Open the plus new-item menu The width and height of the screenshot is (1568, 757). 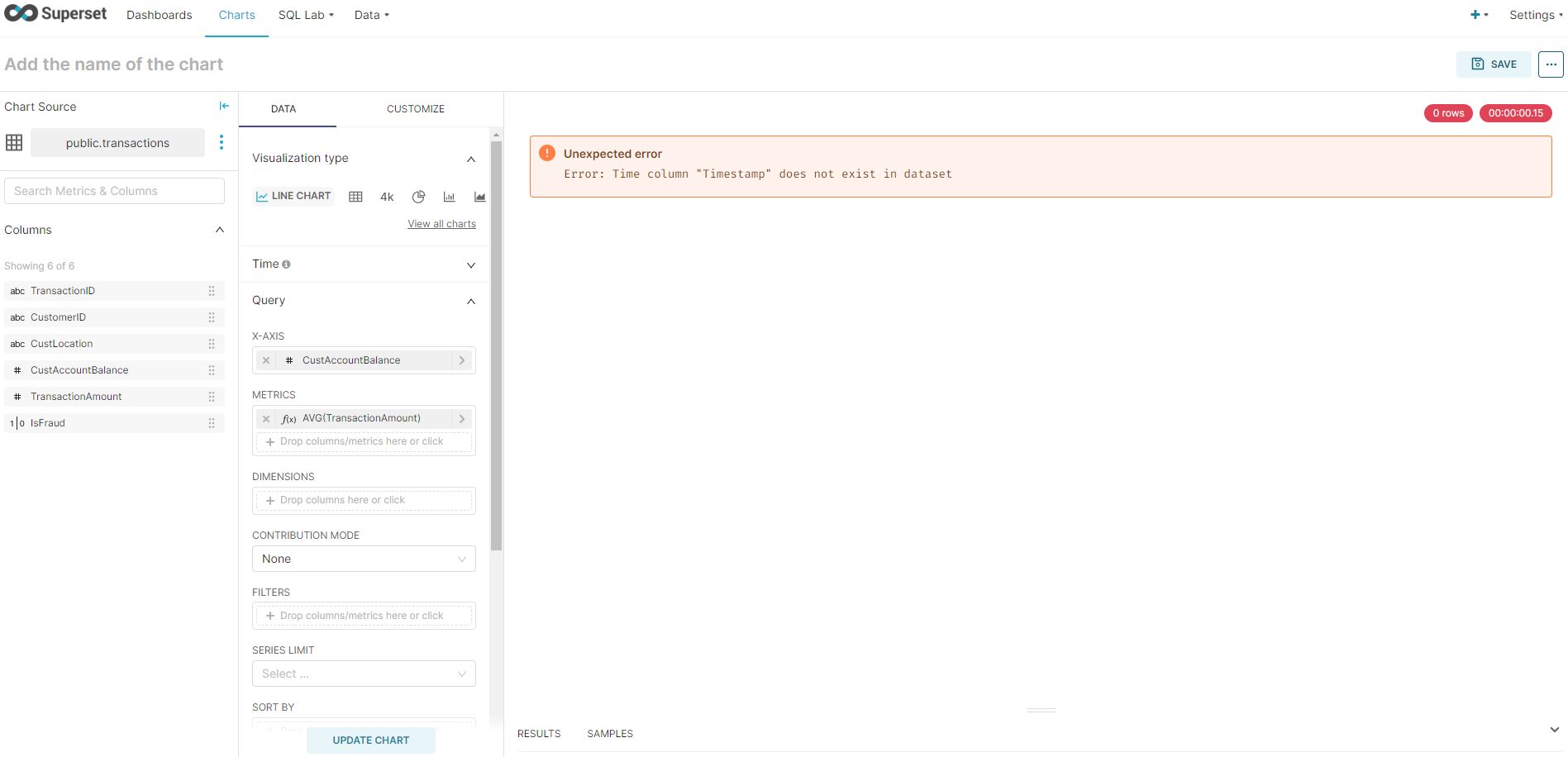[x=1479, y=15]
